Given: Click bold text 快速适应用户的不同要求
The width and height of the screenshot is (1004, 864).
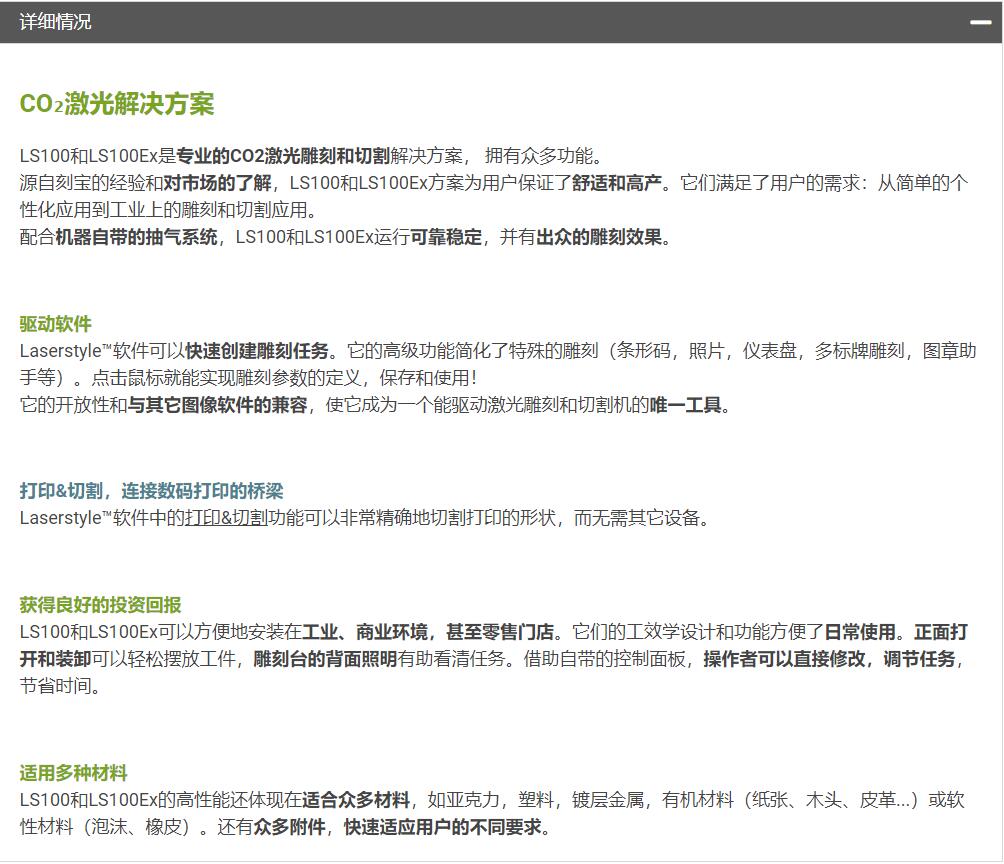Looking at the screenshot, I should pyautogui.click(x=442, y=827).
